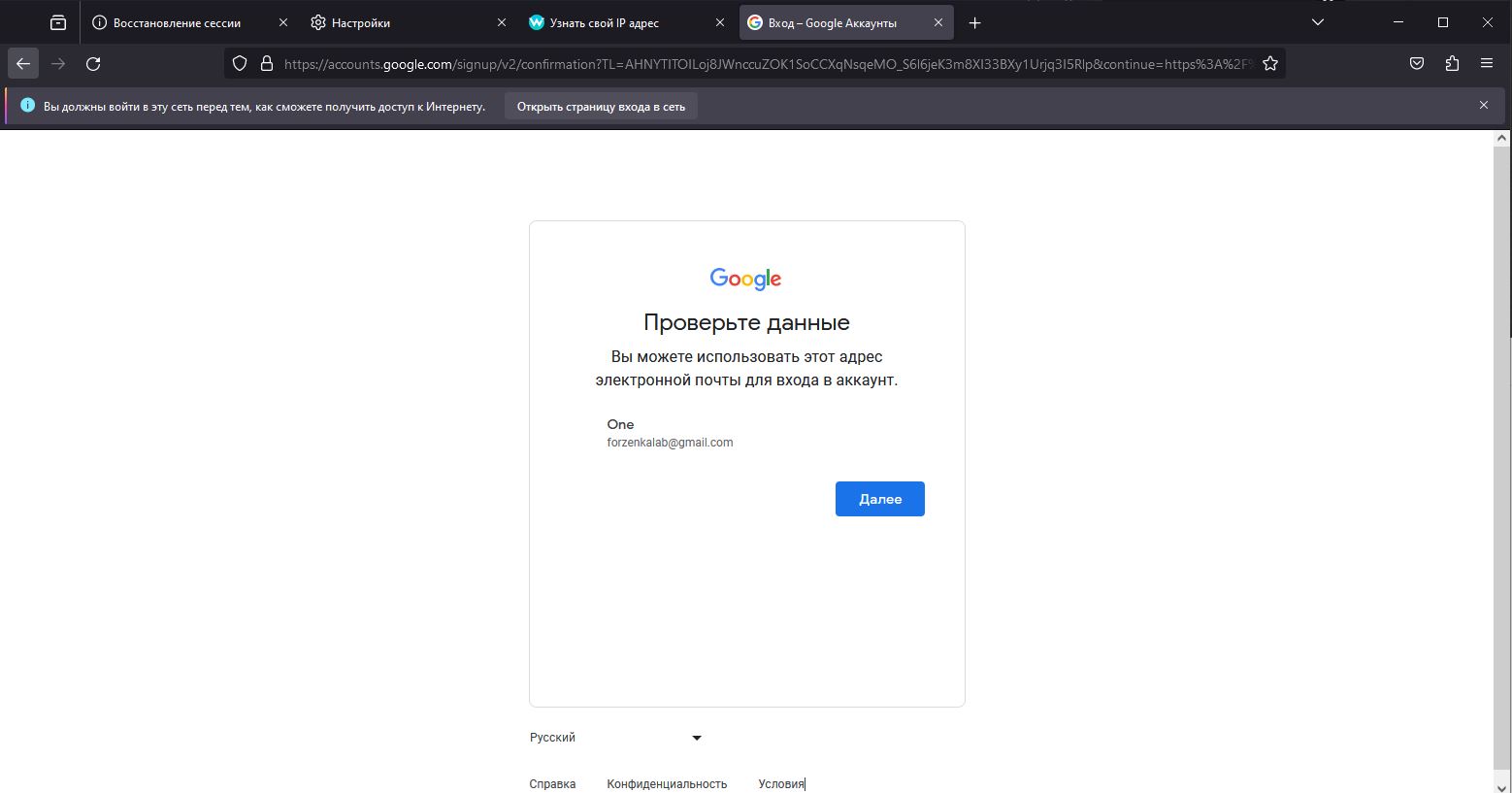The image size is (1512, 793).
Task: Open tracking protection shield info
Action: tap(240, 64)
